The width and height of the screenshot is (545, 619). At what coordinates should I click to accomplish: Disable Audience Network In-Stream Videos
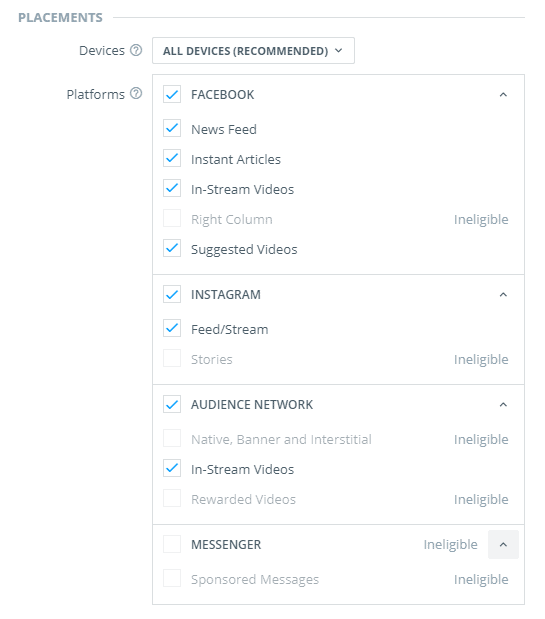point(172,468)
